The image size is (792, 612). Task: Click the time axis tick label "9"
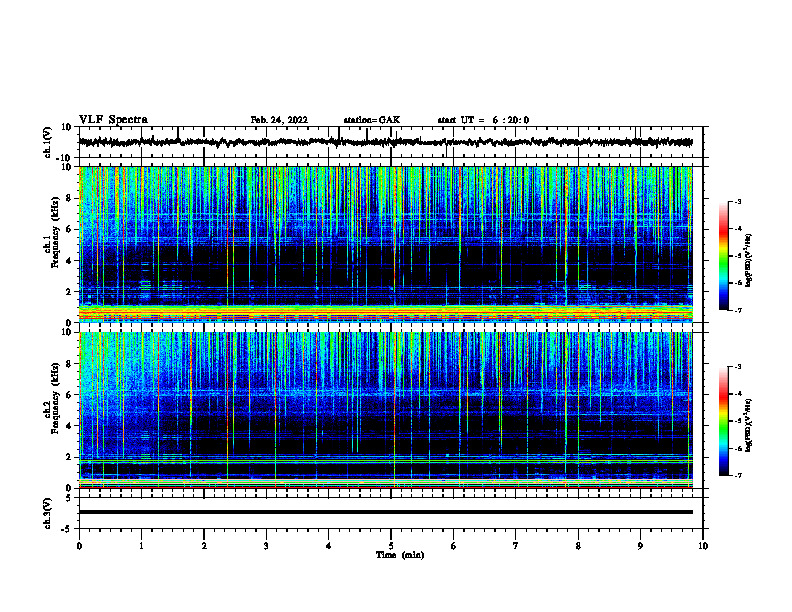[x=640, y=546]
